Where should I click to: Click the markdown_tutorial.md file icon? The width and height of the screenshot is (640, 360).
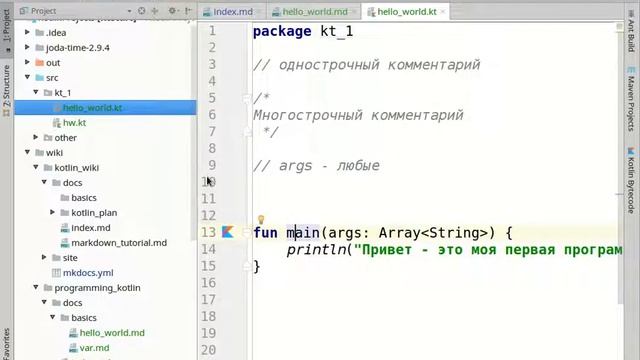tap(64, 243)
